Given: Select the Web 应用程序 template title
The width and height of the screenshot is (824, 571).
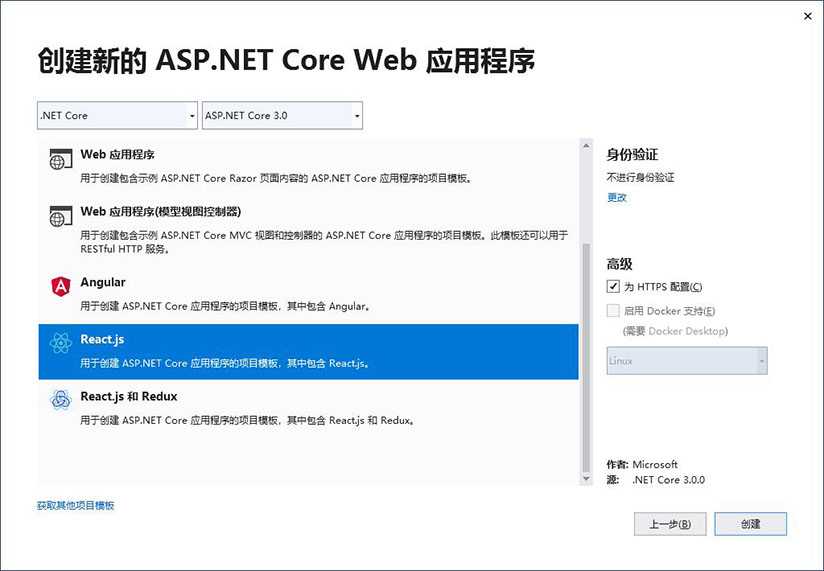Looking at the screenshot, I should pos(117,154).
